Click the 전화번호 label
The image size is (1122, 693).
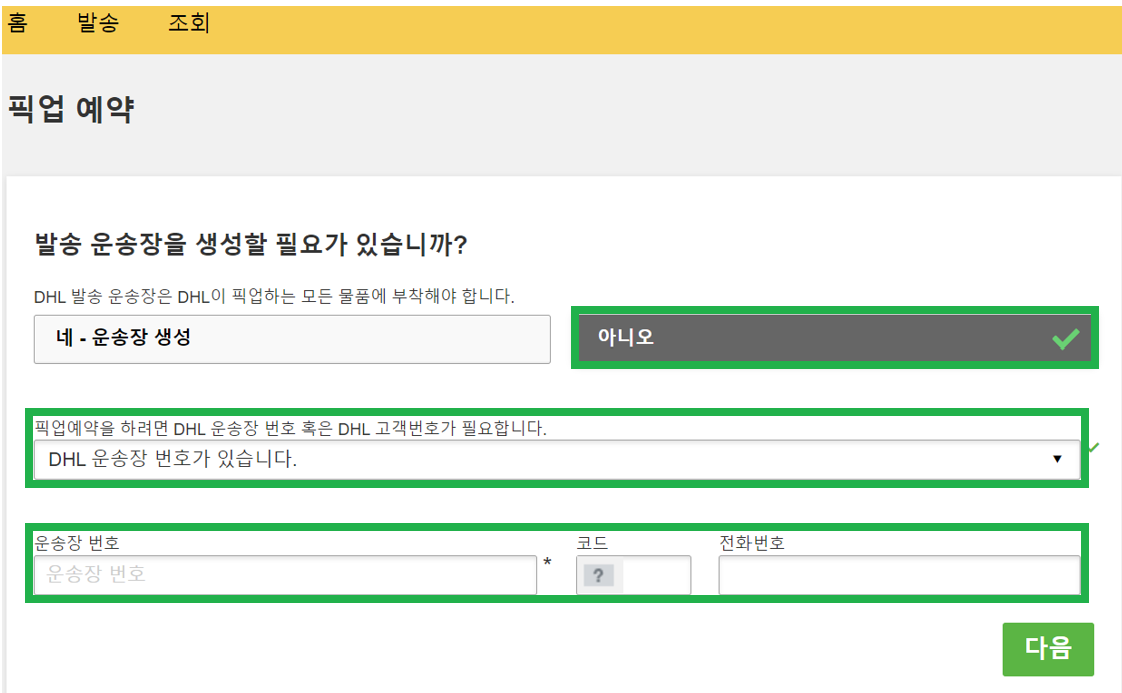coord(752,543)
